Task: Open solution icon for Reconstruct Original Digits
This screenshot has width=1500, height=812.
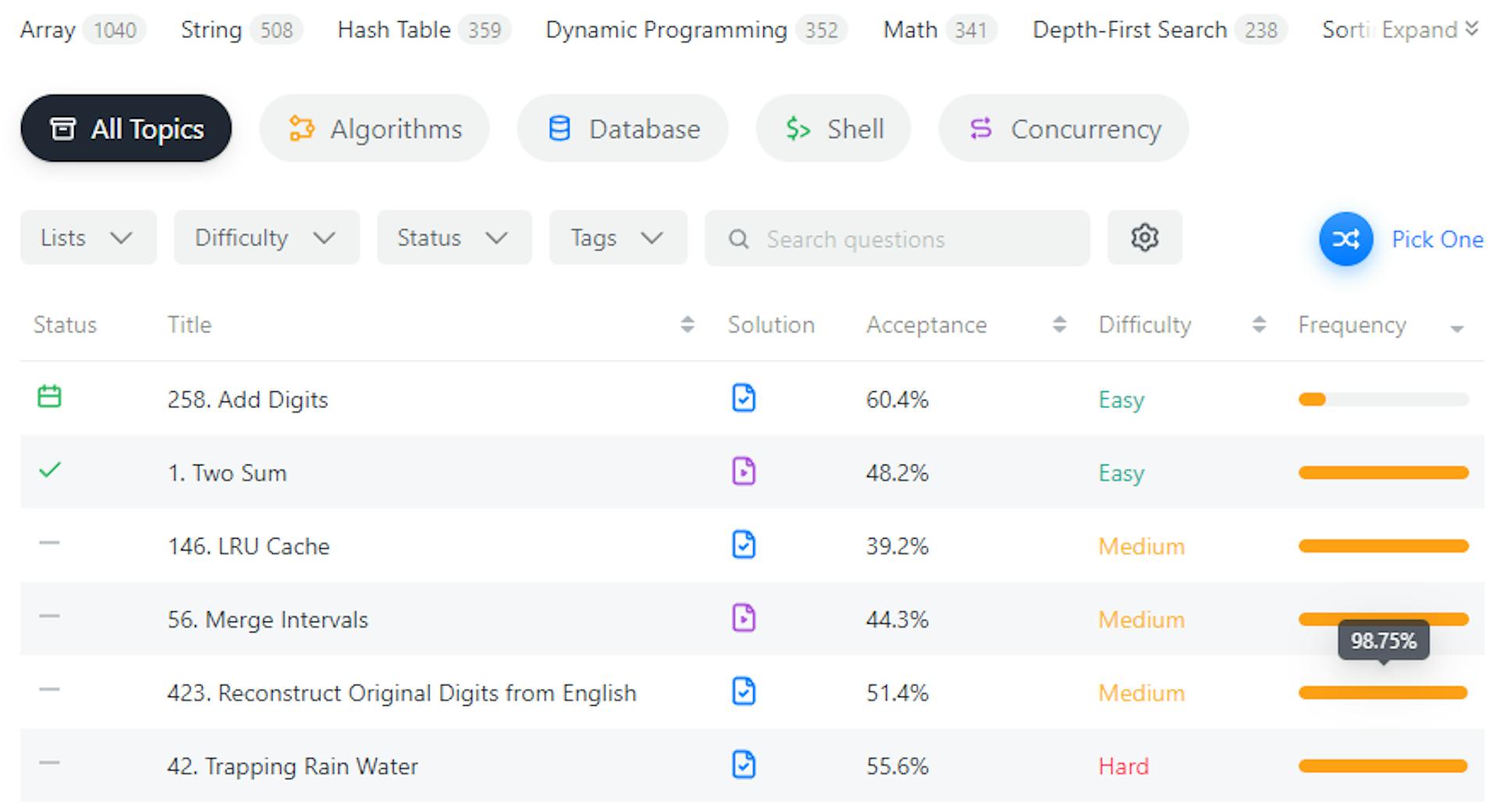Action: [x=743, y=692]
